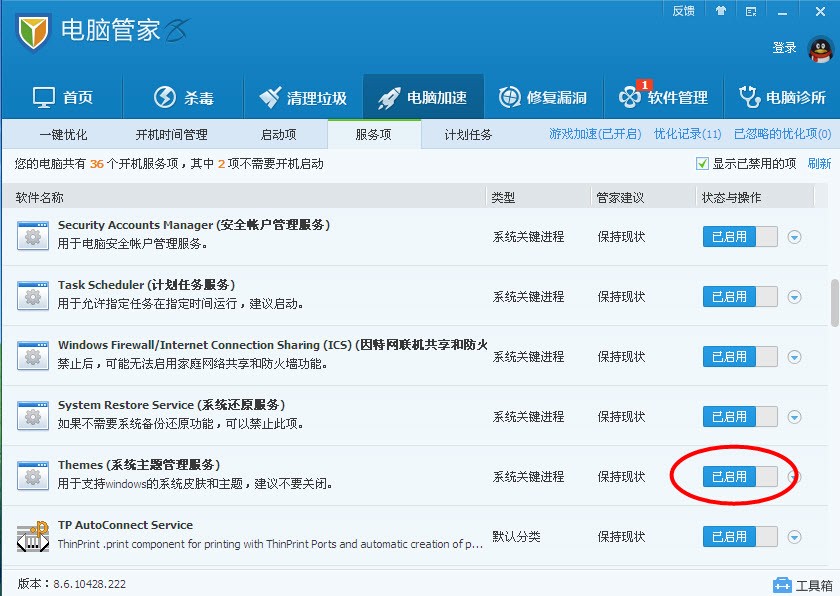Toggle 已启用 switch for System Restore Service
The height and width of the screenshot is (596, 840).
740,416
